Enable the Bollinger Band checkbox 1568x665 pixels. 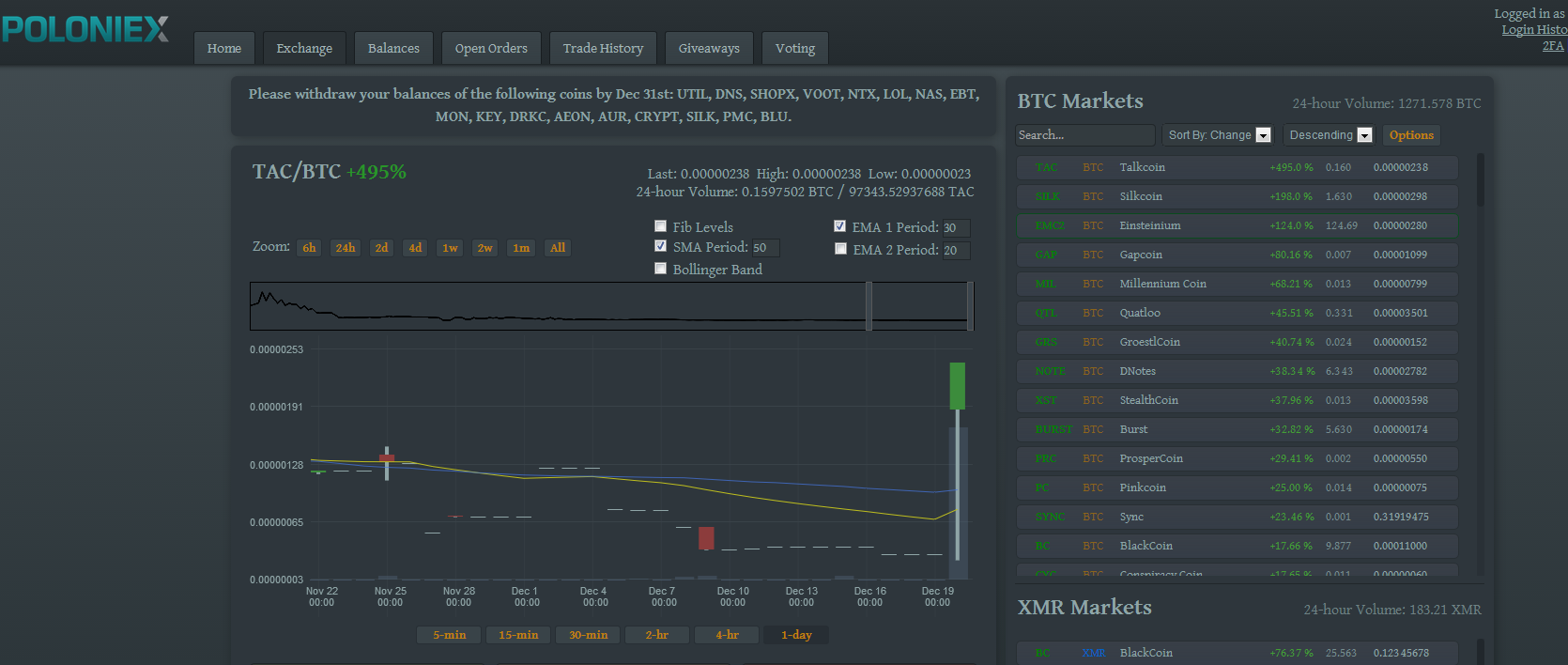click(x=660, y=269)
